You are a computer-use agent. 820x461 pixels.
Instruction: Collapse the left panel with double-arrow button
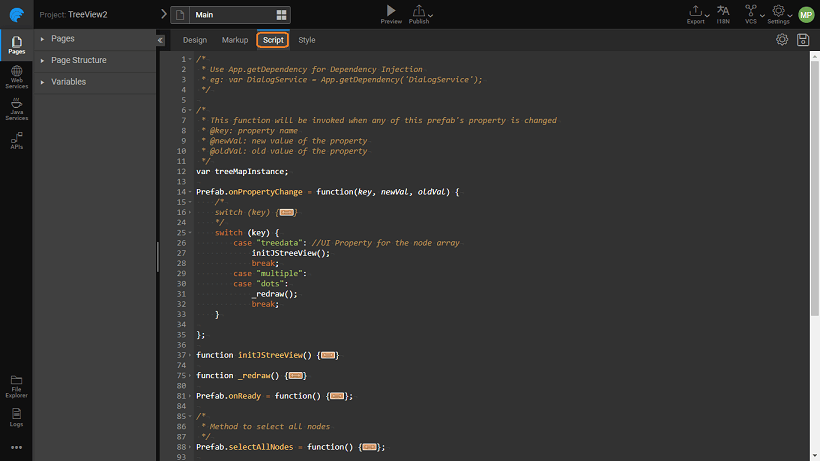(161, 40)
